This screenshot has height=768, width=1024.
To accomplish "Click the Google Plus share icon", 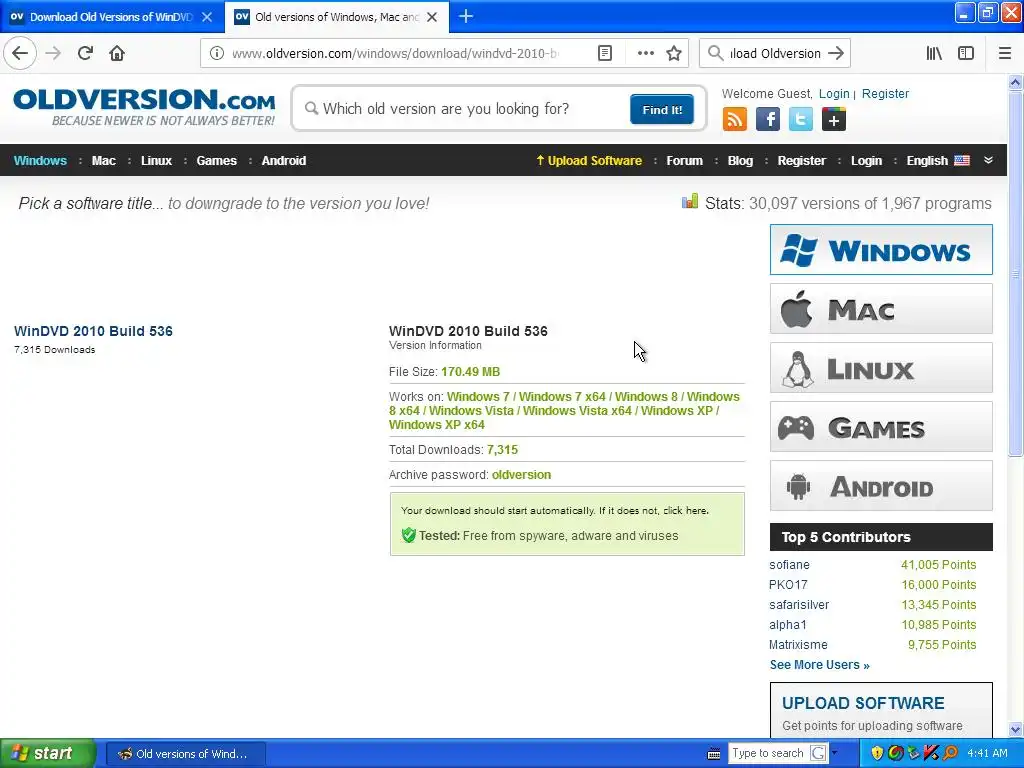I will pyautogui.click(x=834, y=120).
